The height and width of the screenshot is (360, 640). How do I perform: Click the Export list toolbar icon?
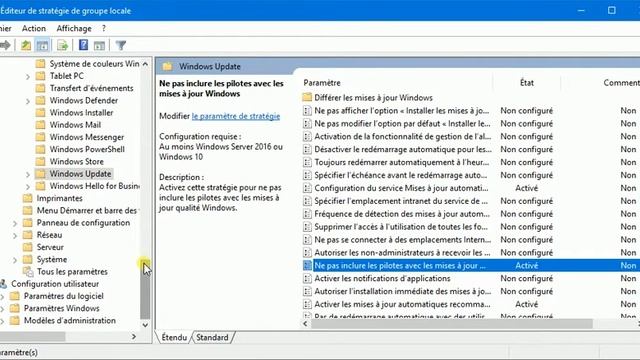(62, 45)
